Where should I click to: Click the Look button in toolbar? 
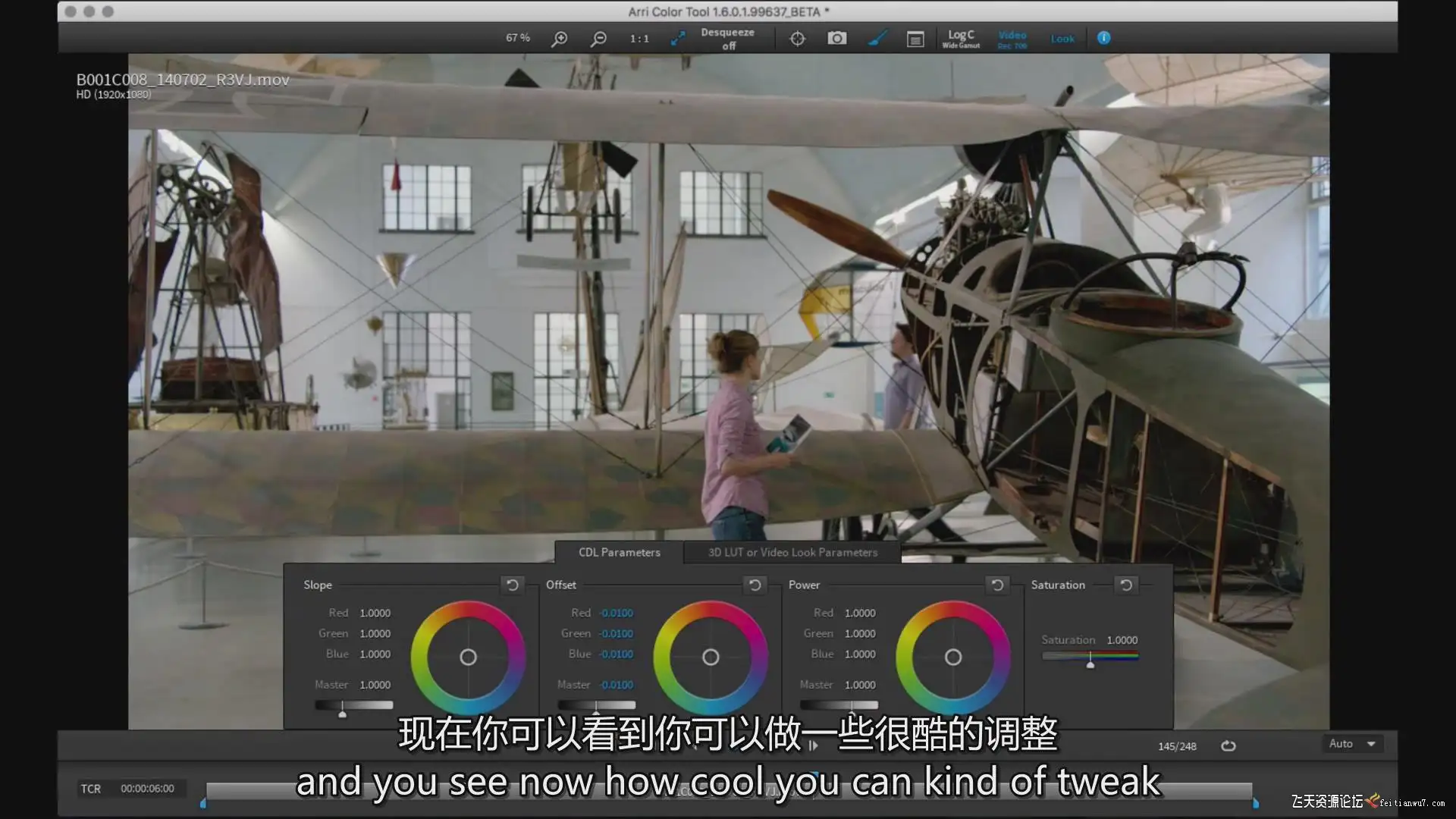[1062, 39]
